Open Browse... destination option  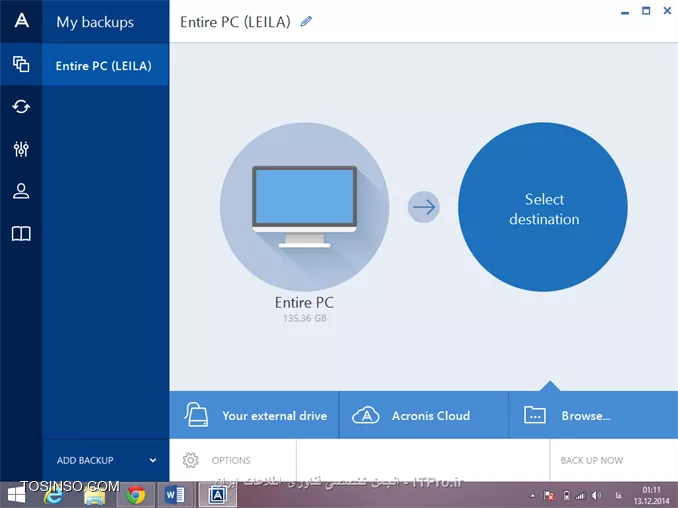coord(593,415)
